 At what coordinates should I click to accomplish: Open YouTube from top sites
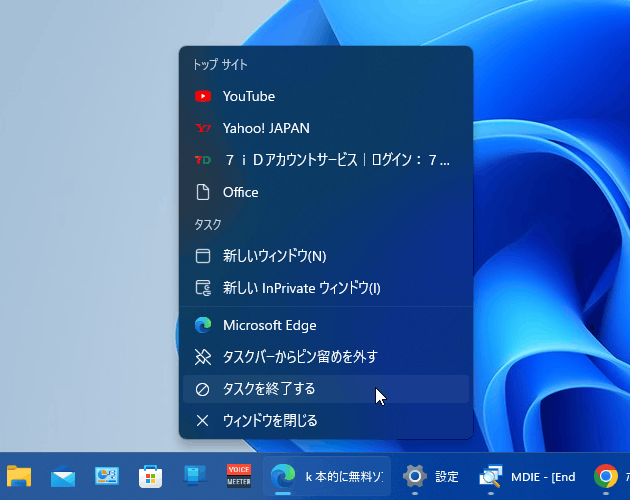[326, 96]
